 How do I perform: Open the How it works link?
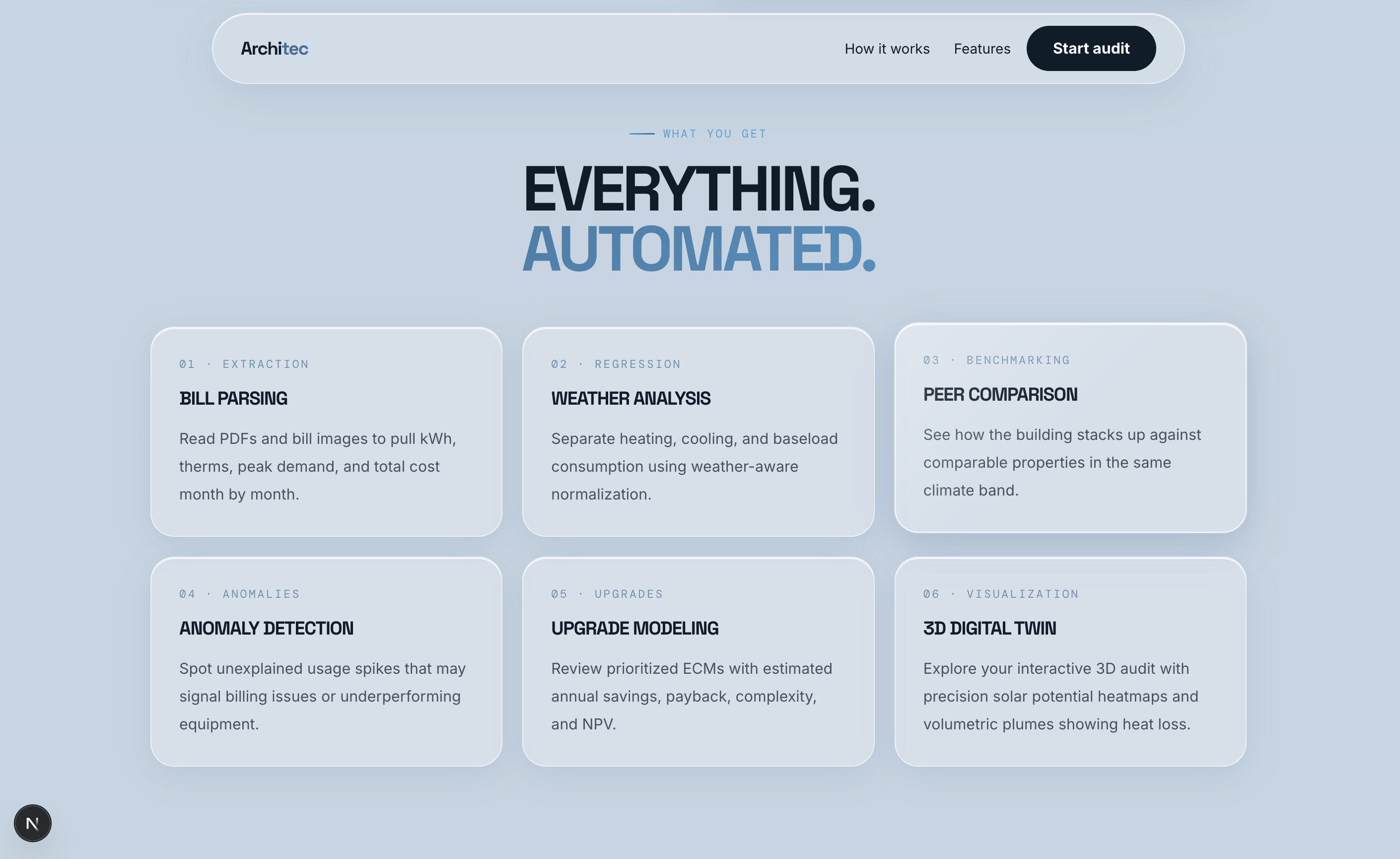(x=887, y=49)
